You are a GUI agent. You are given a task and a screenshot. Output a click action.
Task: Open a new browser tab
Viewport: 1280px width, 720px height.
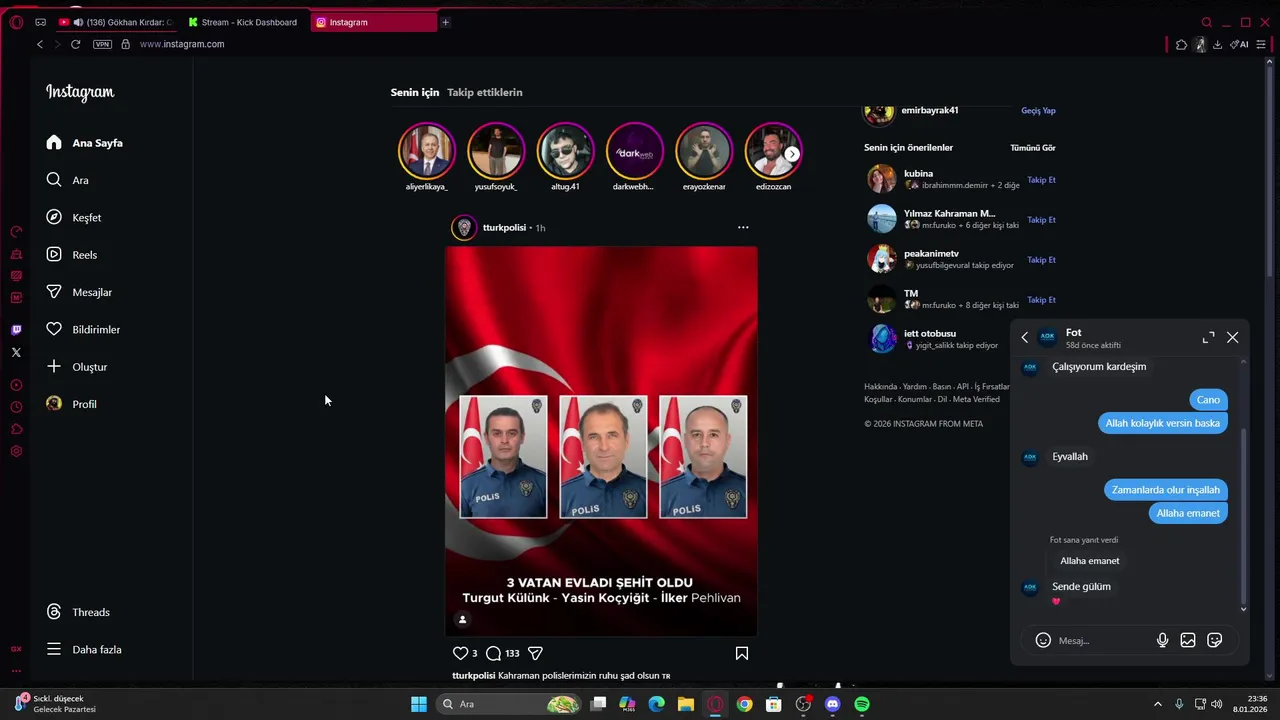coord(445,22)
